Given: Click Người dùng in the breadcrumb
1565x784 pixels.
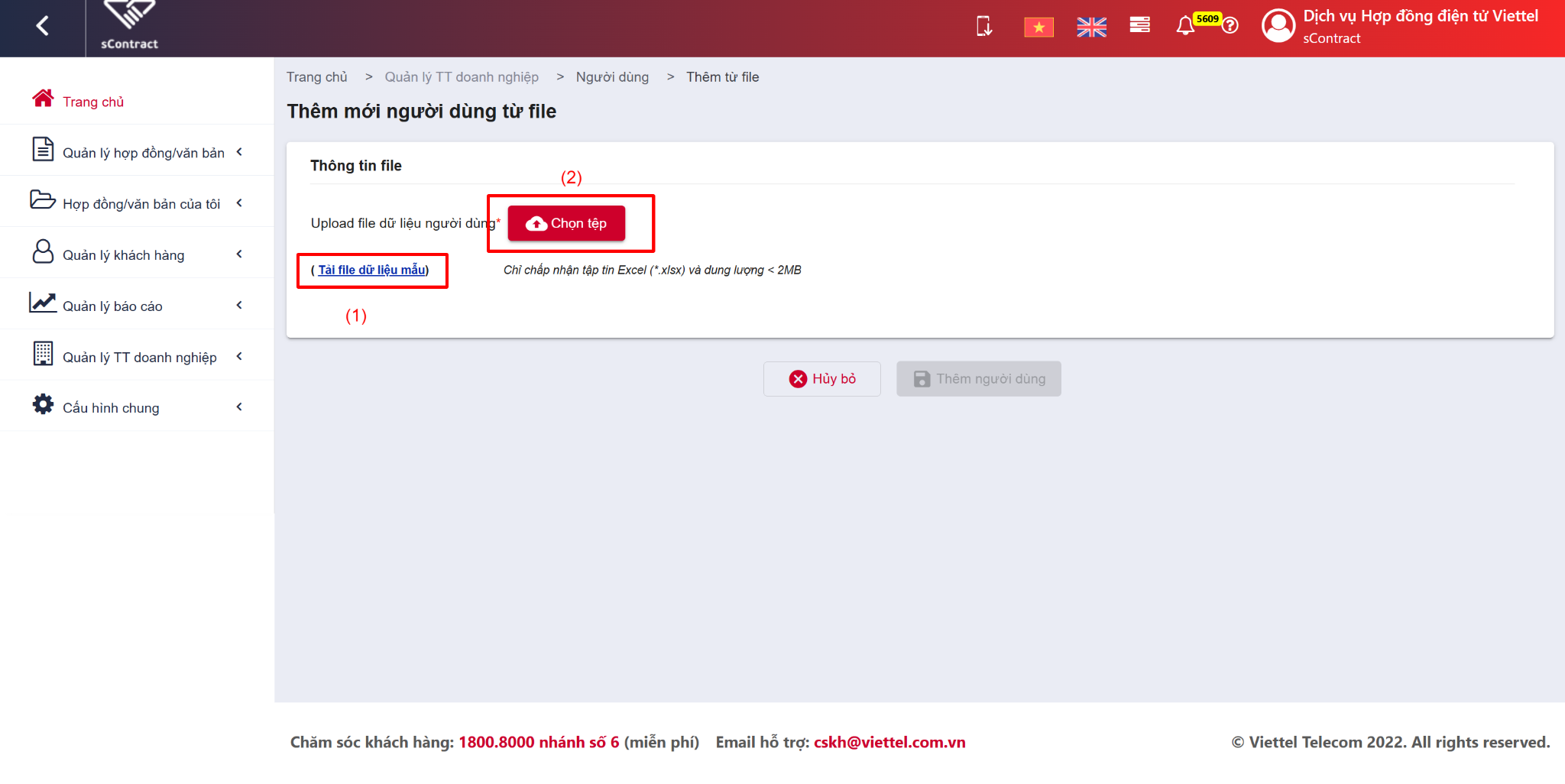Looking at the screenshot, I should [x=612, y=77].
